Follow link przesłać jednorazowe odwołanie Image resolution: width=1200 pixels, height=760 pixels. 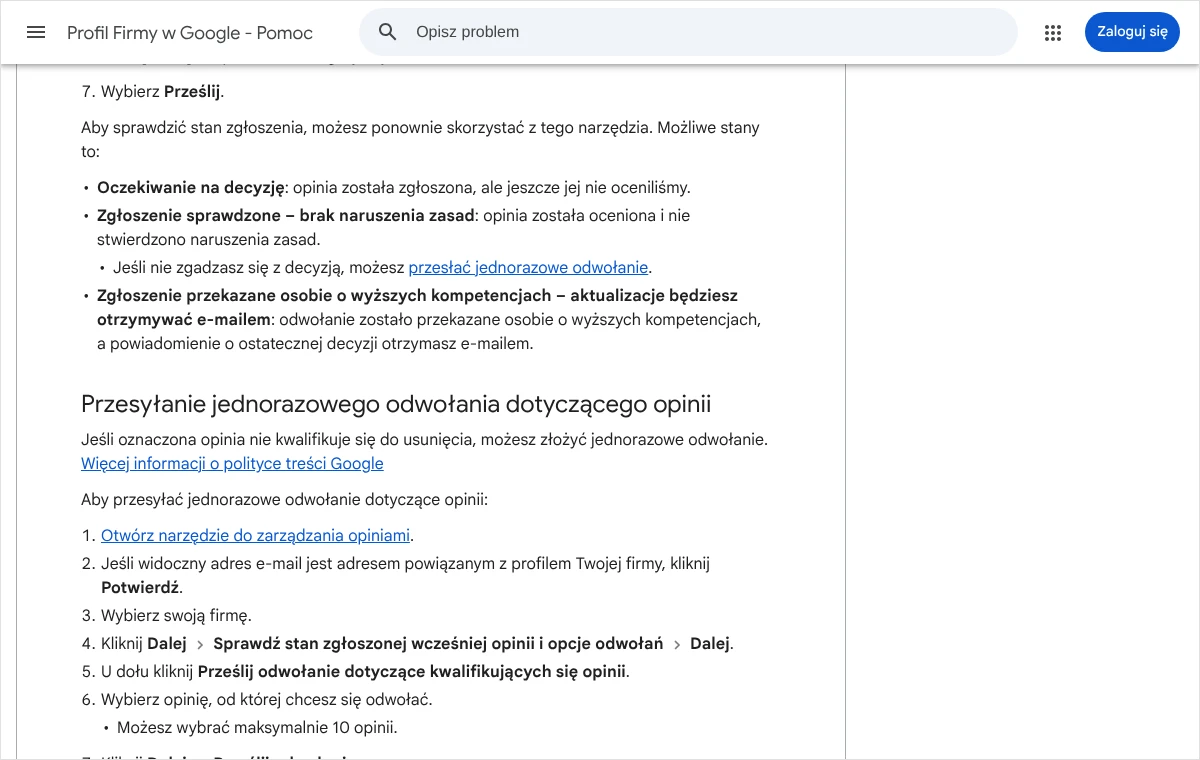(x=528, y=268)
